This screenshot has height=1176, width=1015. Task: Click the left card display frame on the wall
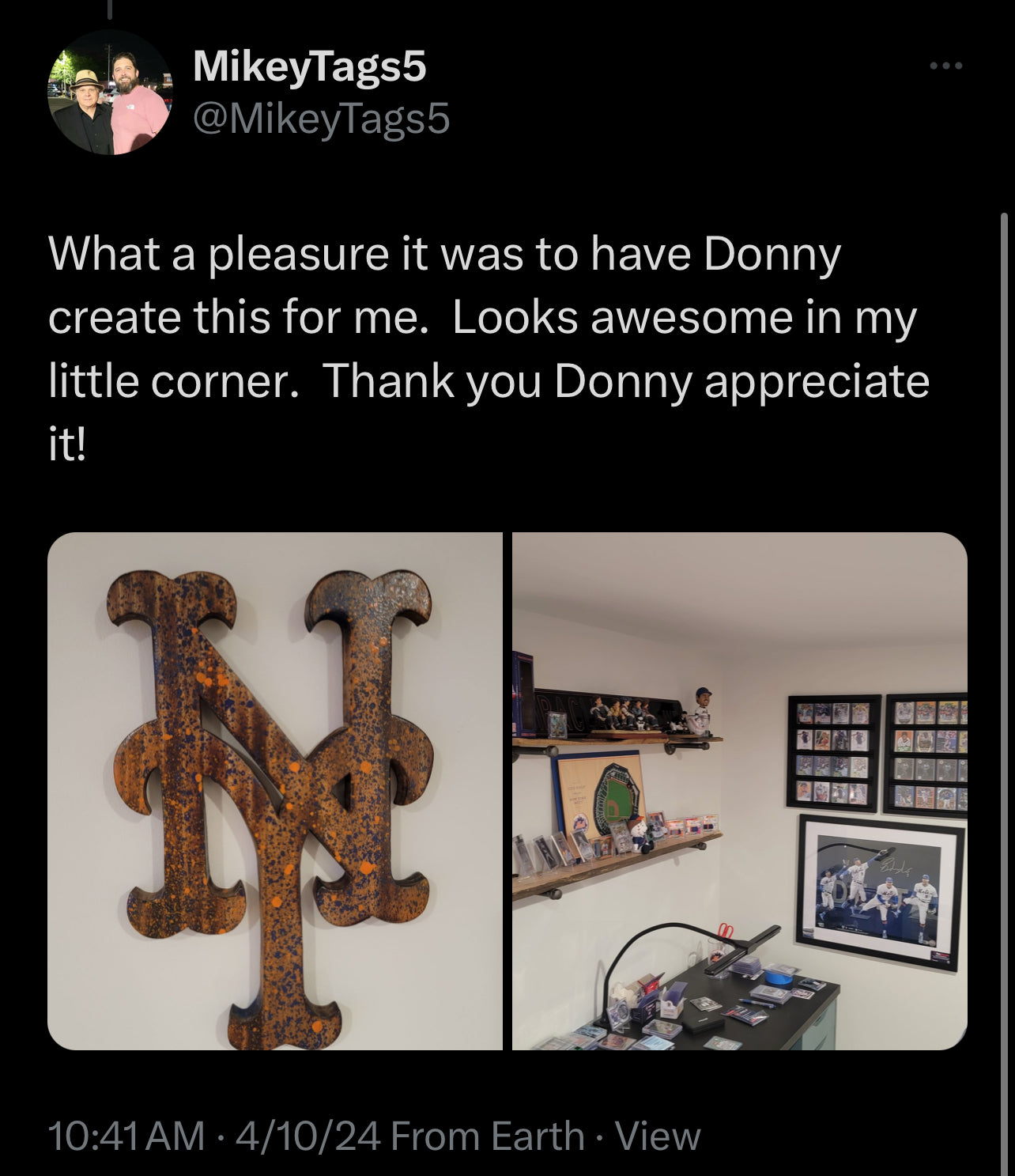(833, 753)
